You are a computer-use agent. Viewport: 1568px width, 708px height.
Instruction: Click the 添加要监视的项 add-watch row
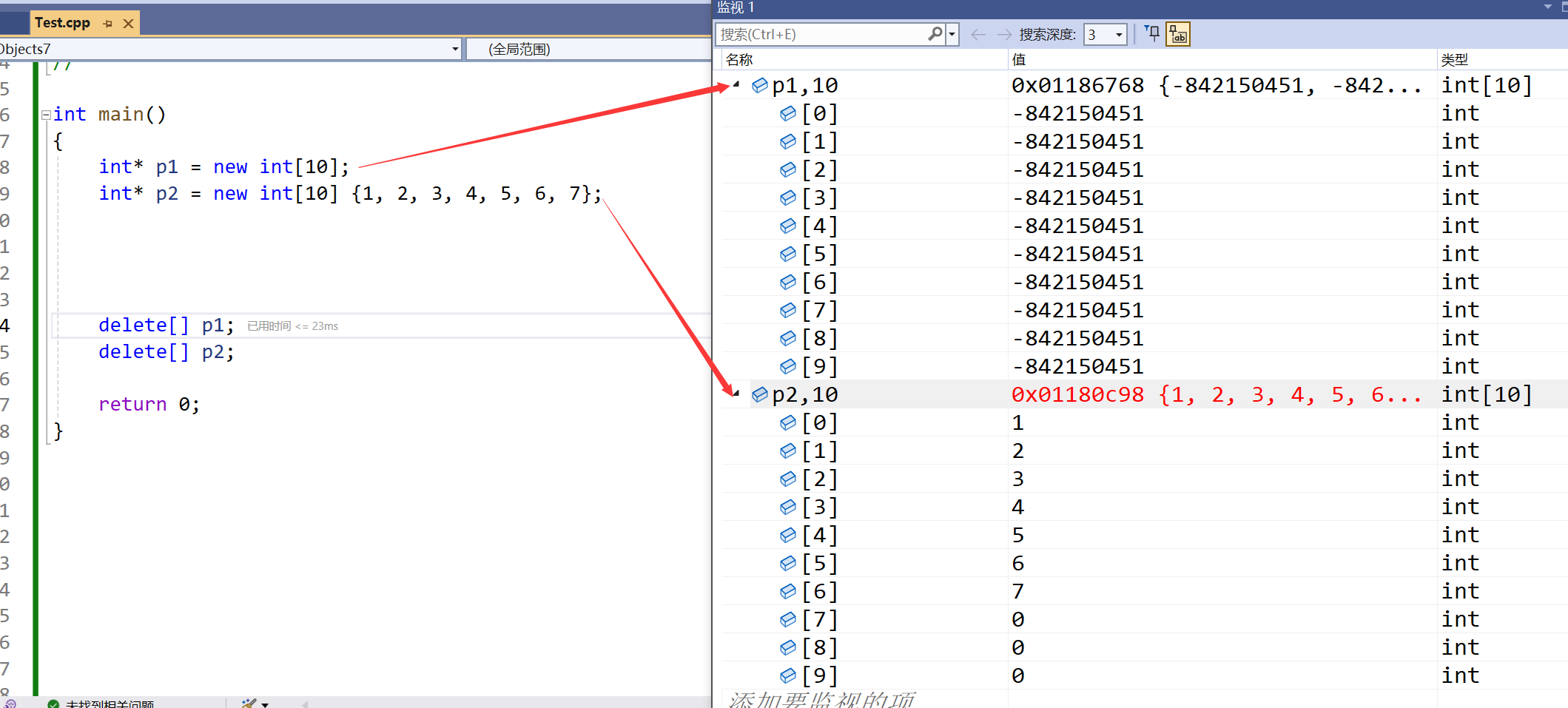[821, 699]
